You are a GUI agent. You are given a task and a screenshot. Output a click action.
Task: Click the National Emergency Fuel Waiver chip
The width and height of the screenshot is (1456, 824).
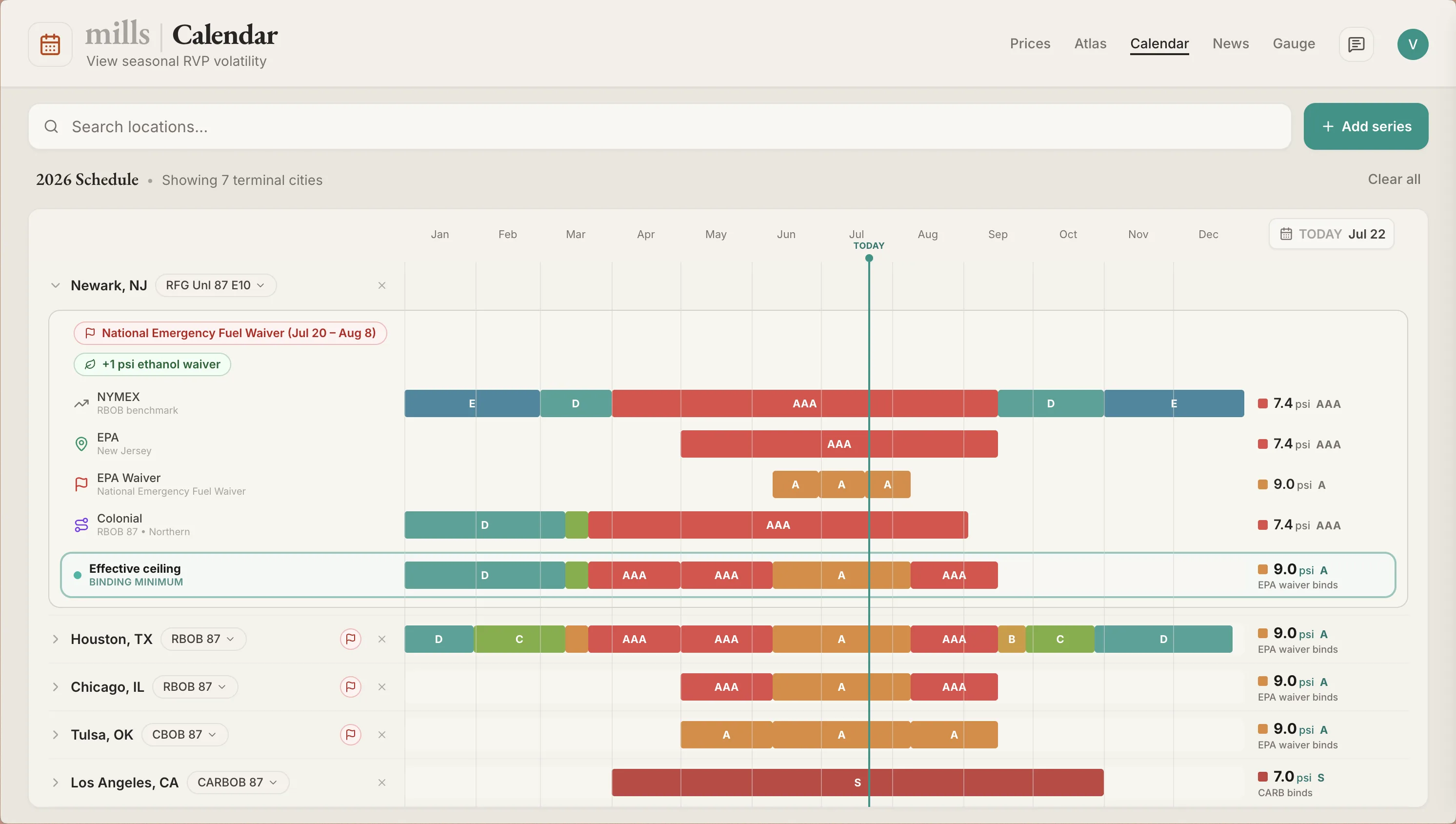click(x=230, y=333)
